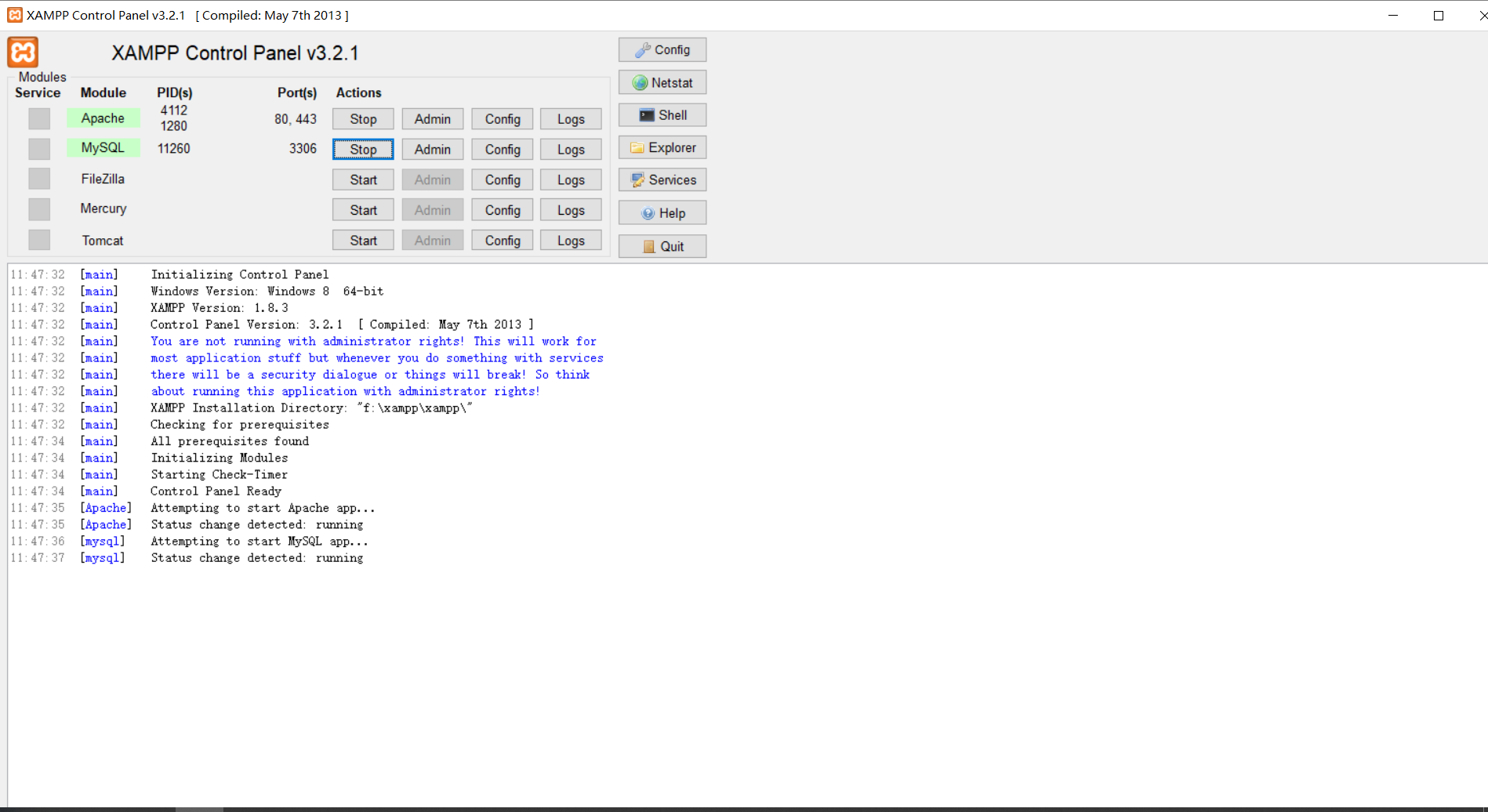
Task: Launch Shell terminal icon button
Action: [662, 115]
